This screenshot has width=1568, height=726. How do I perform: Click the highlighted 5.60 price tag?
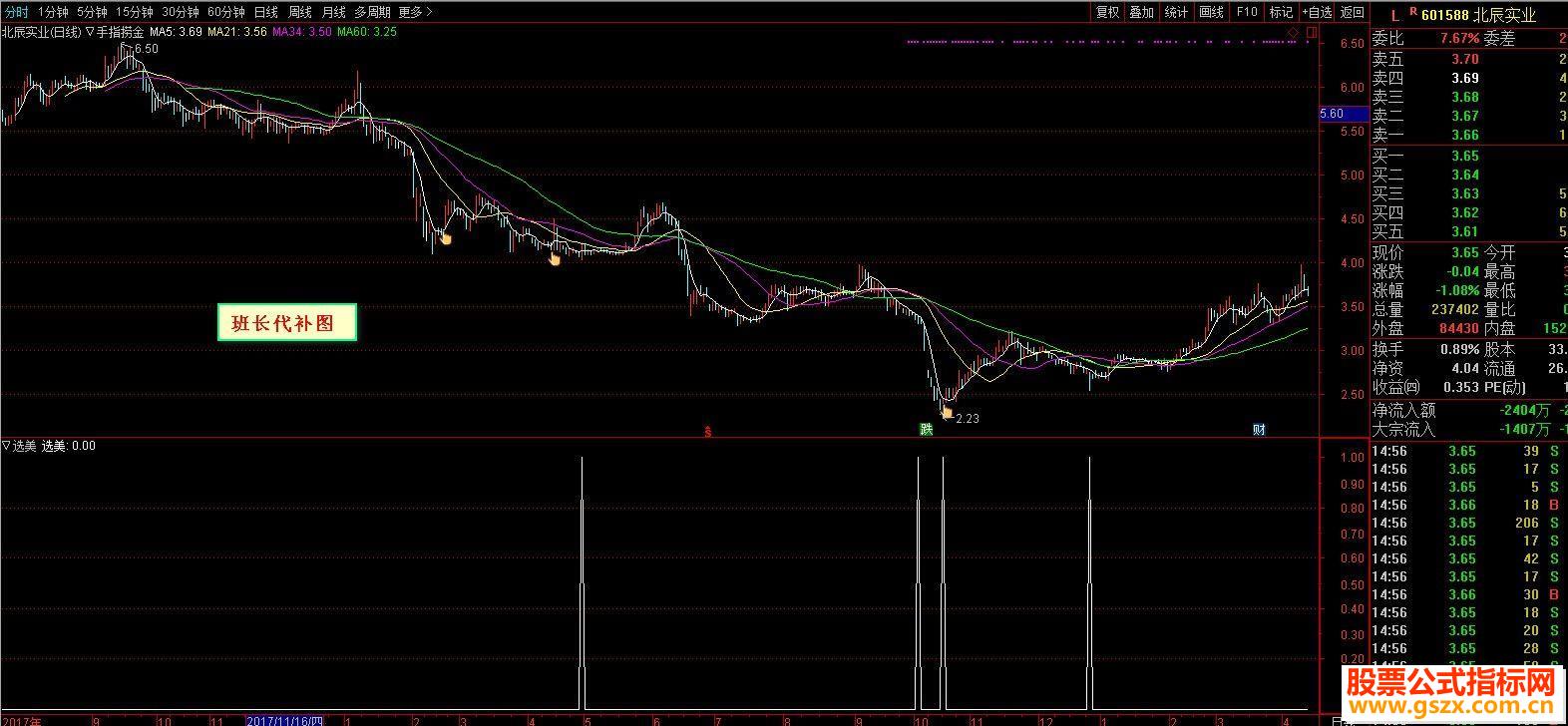point(1343,114)
